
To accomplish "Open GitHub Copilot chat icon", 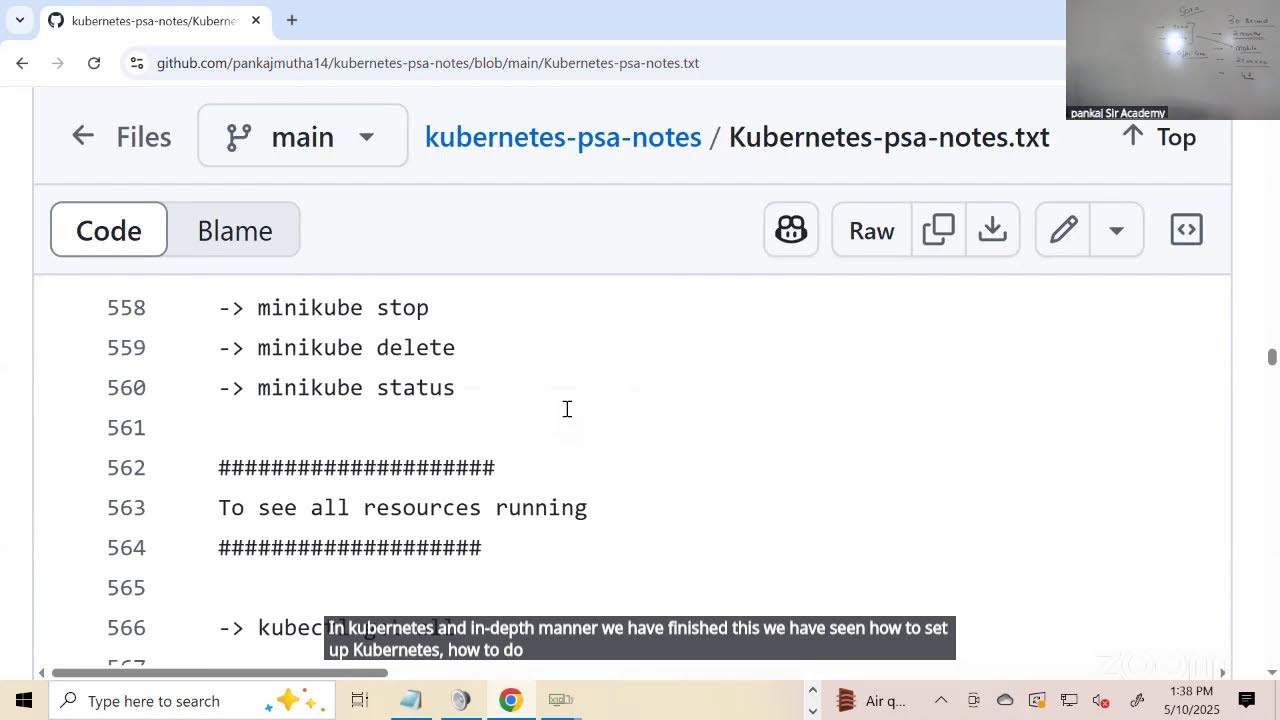I will [791, 230].
